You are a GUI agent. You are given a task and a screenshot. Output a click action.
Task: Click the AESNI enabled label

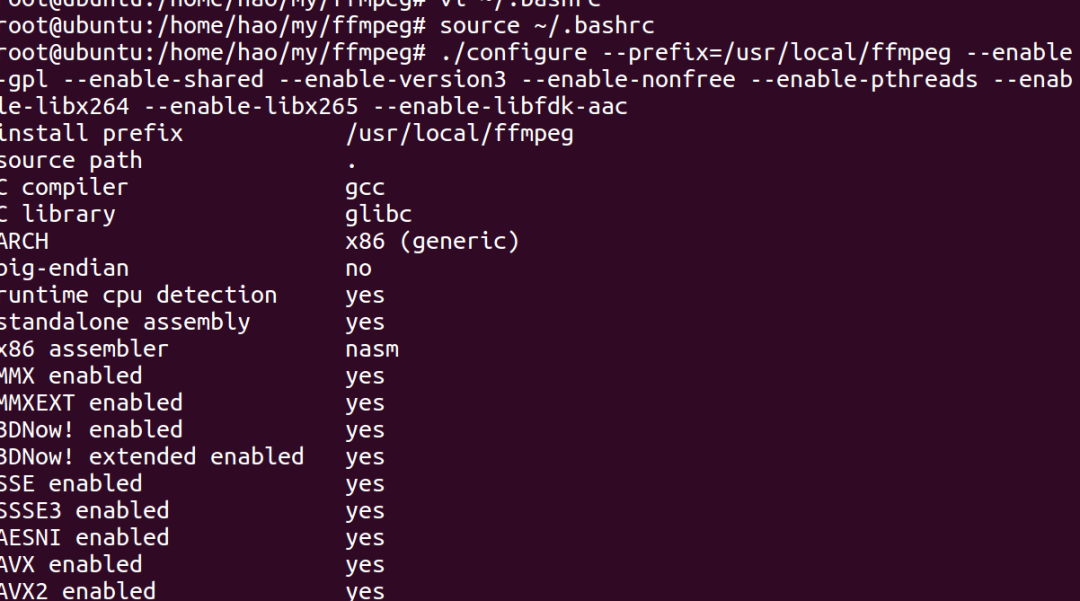[84, 538]
